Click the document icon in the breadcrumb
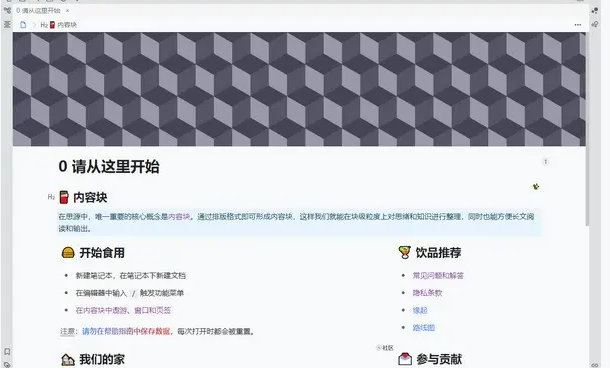Image resolution: width=610 pixels, height=368 pixels. coord(23,25)
